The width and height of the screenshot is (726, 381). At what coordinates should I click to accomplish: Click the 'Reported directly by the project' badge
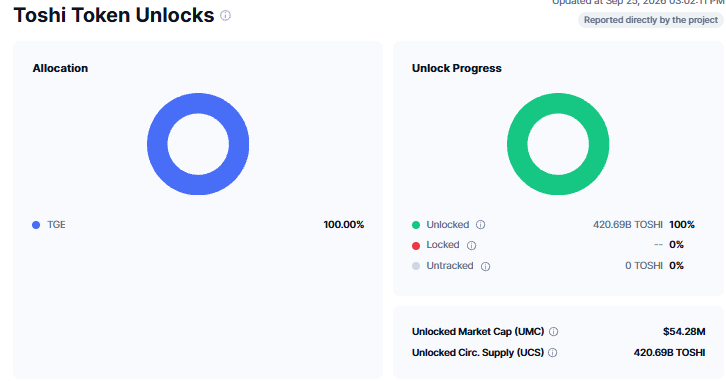pos(651,20)
